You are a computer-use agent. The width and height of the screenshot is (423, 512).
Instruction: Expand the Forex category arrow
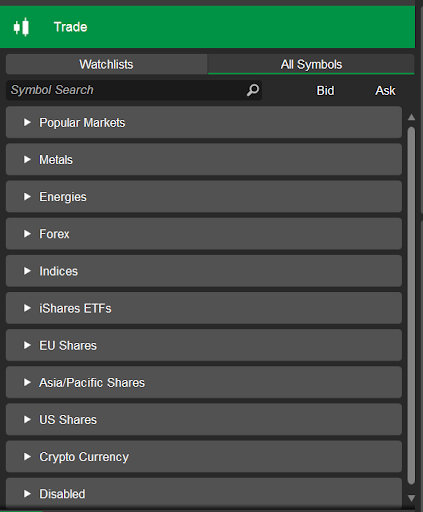(27, 234)
